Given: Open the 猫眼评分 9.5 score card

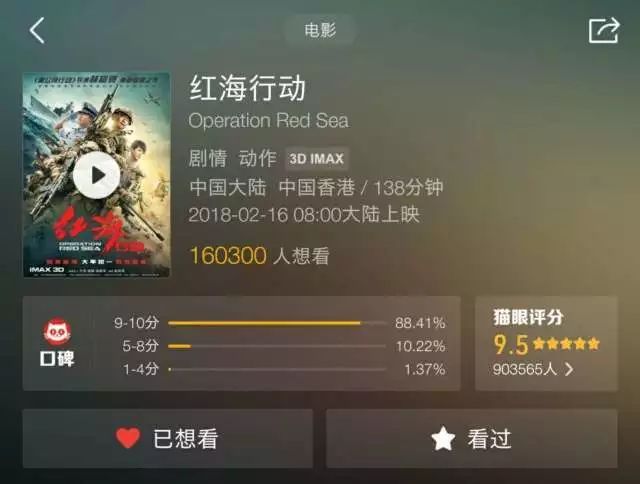Looking at the screenshot, I should pos(547,343).
